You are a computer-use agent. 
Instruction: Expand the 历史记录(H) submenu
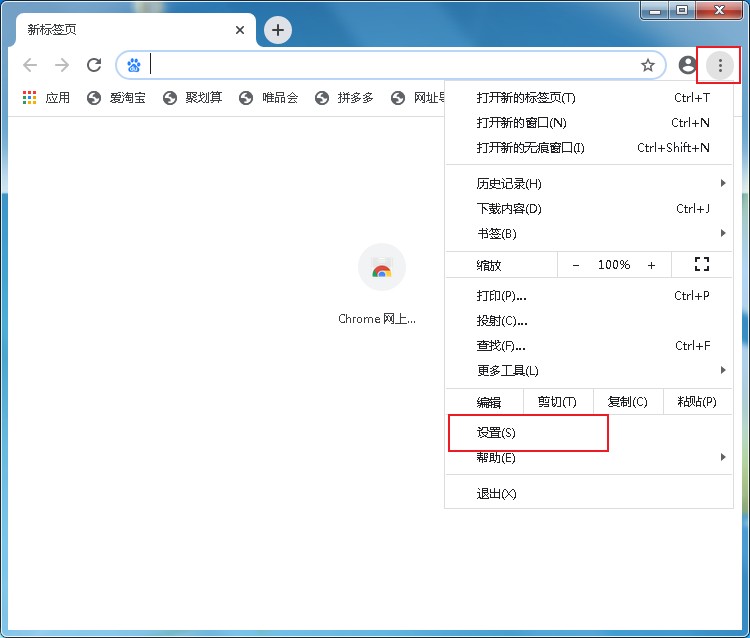click(589, 183)
